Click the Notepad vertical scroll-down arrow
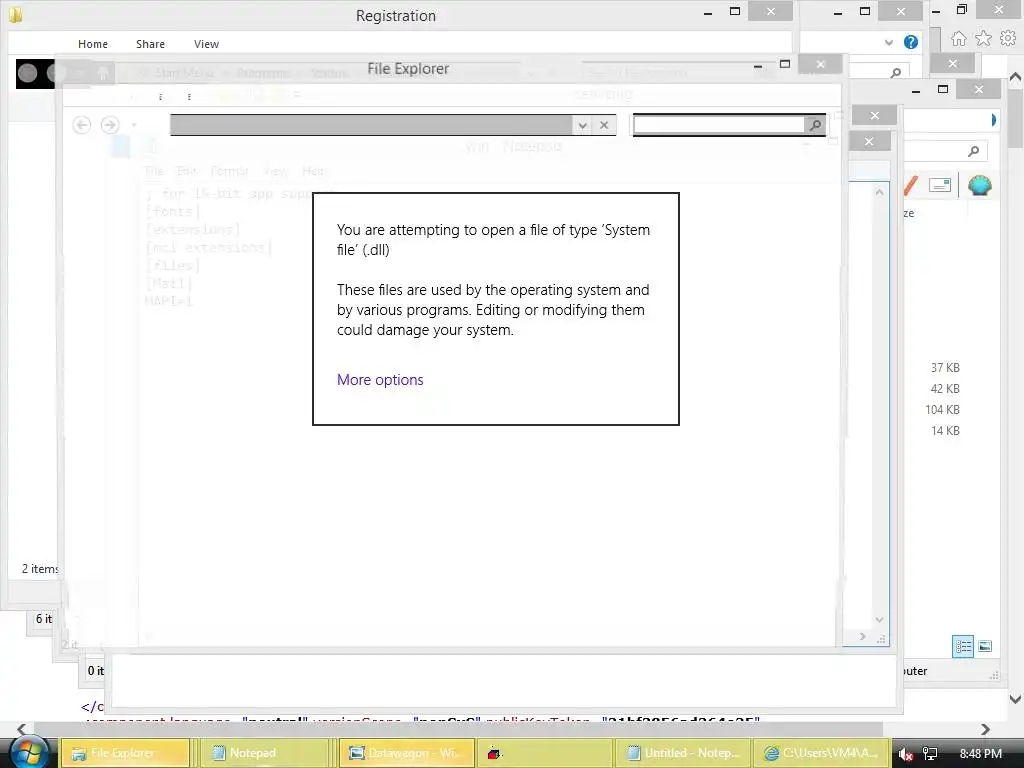The height and width of the screenshot is (768, 1024). [x=879, y=619]
